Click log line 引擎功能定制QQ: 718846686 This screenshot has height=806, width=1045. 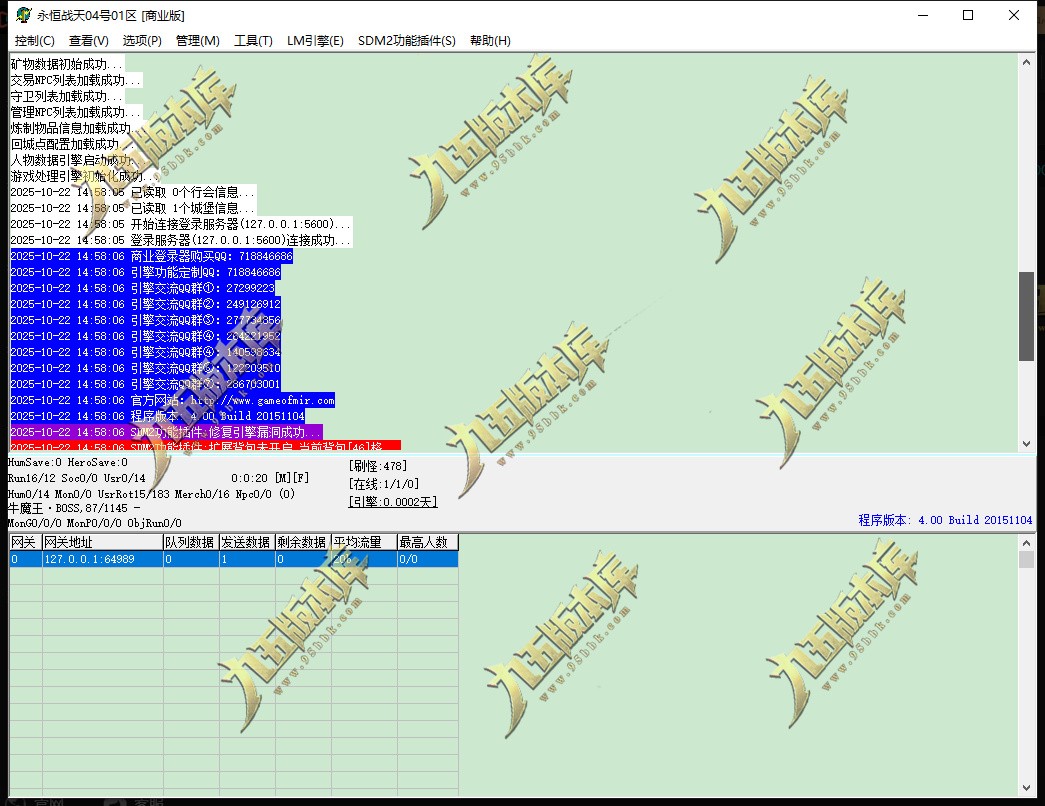pos(145,272)
